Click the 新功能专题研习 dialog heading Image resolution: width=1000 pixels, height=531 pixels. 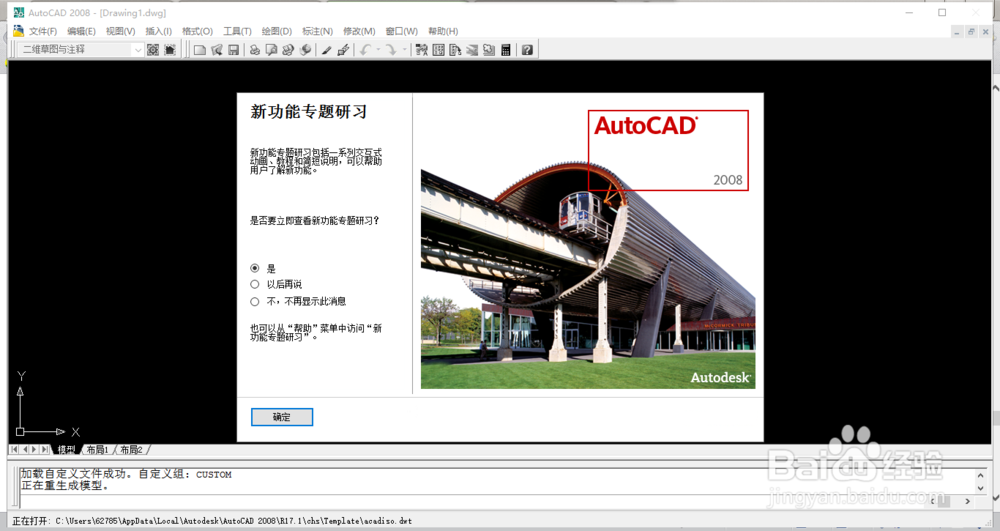pyautogui.click(x=309, y=112)
